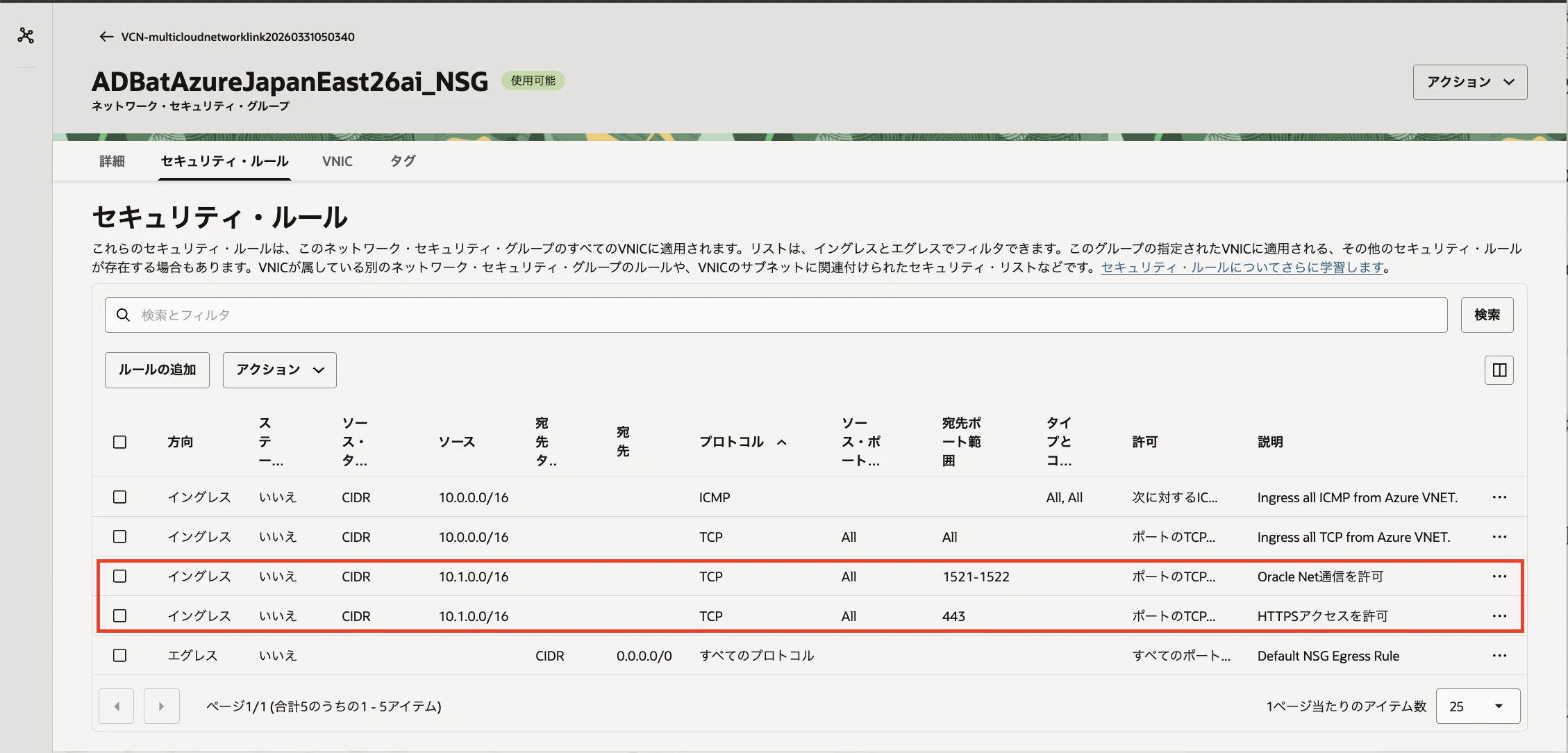
Task: Click the ICMP protocol cell
Action: click(715, 497)
